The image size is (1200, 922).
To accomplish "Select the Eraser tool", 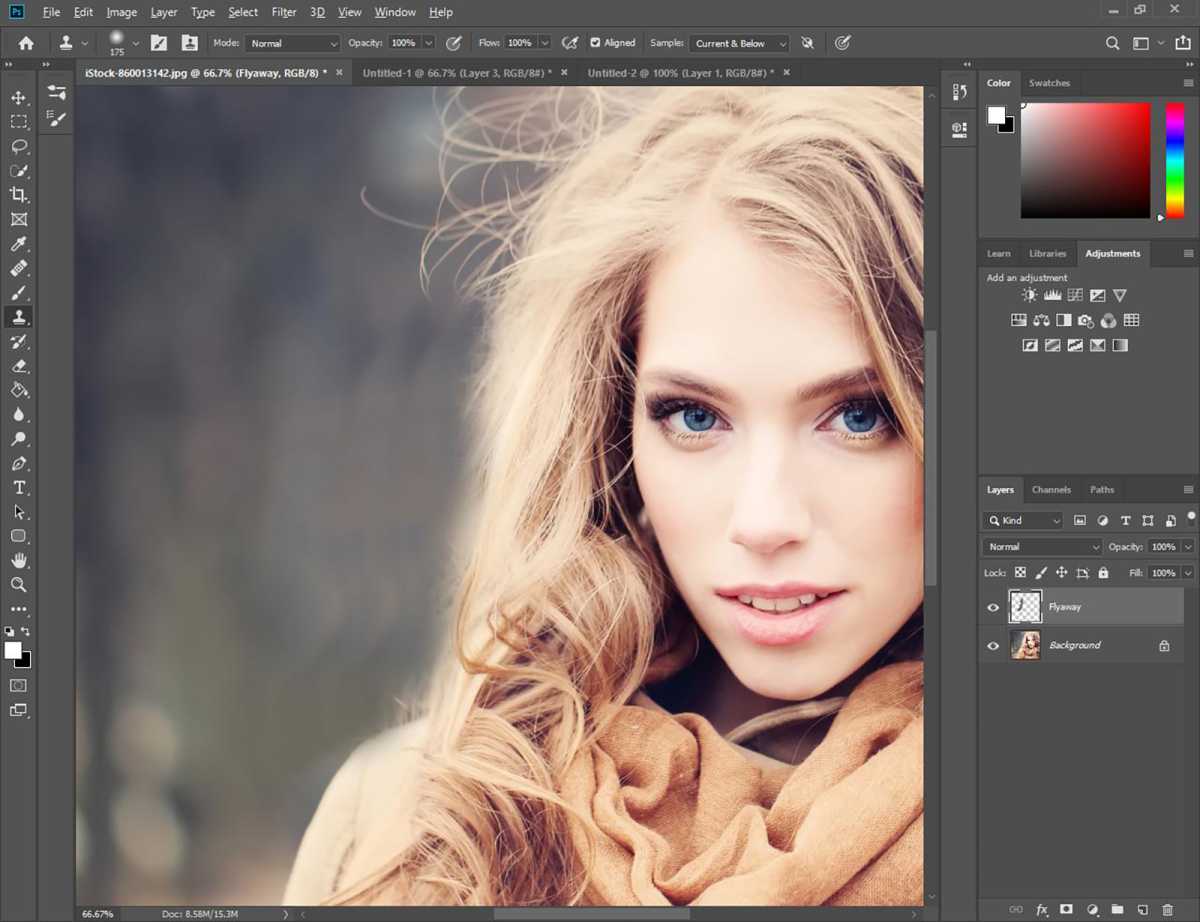I will 19,366.
